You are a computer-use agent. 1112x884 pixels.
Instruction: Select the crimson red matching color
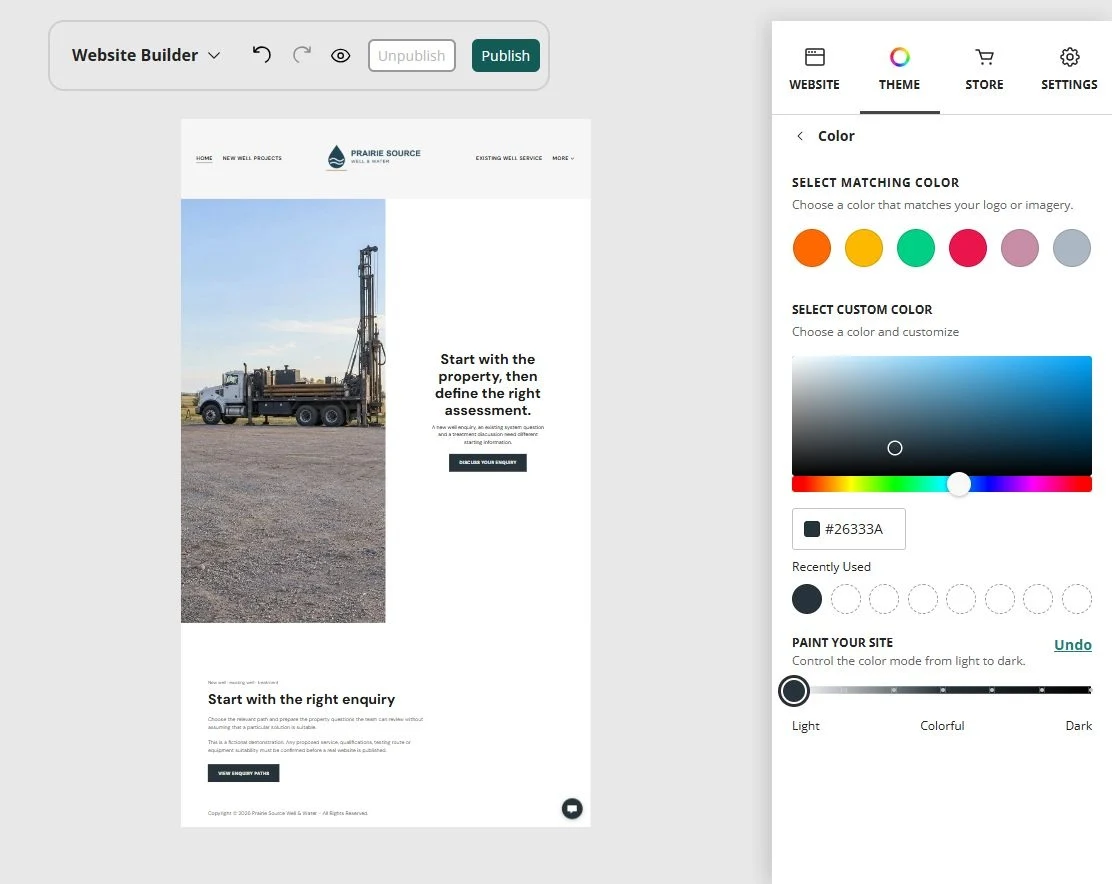(968, 248)
